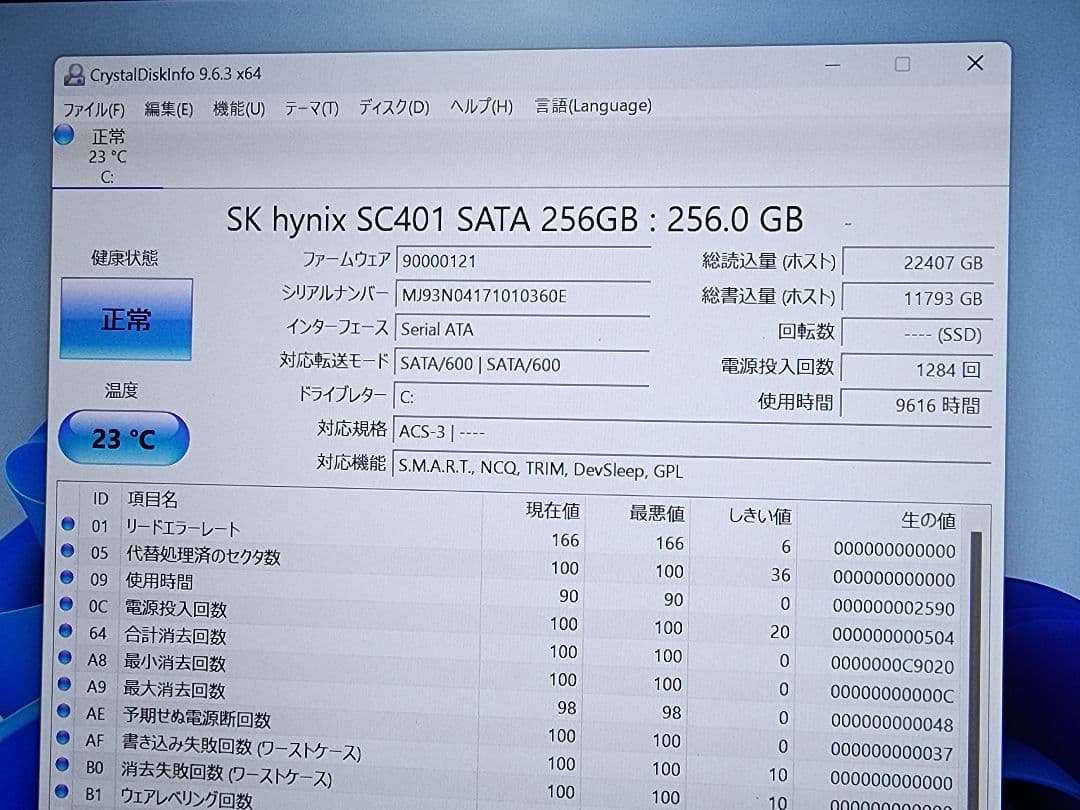1080x810 pixels.
Task: Select the C: drive tab with 23 °C
Action: point(107,156)
